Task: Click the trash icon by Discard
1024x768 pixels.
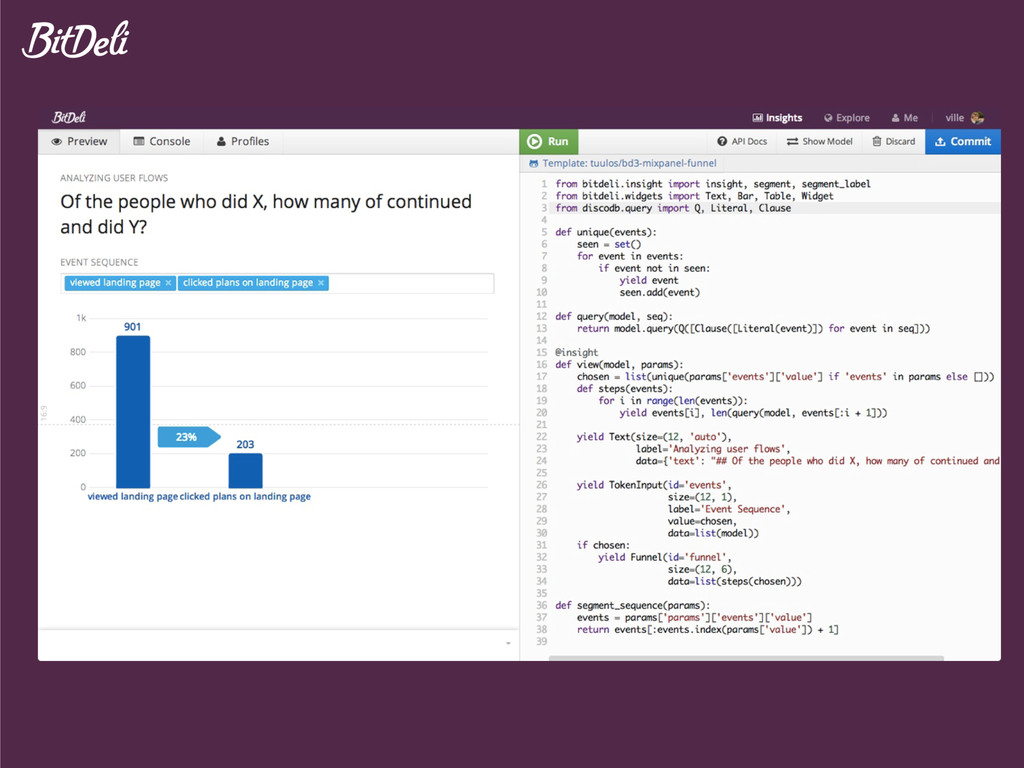Action: pyautogui.click(x=877, y=142)
